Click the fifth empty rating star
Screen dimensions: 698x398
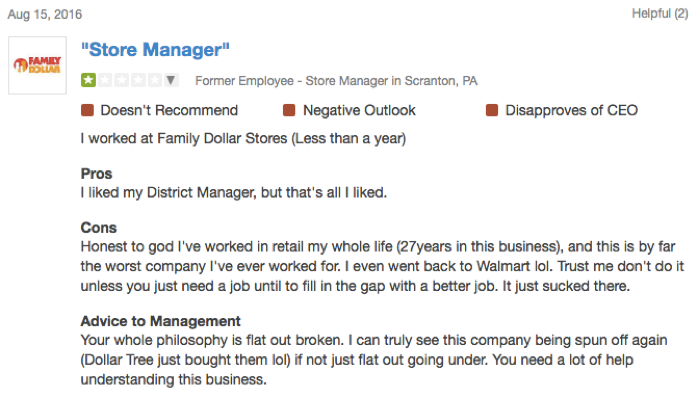[154, 80]
